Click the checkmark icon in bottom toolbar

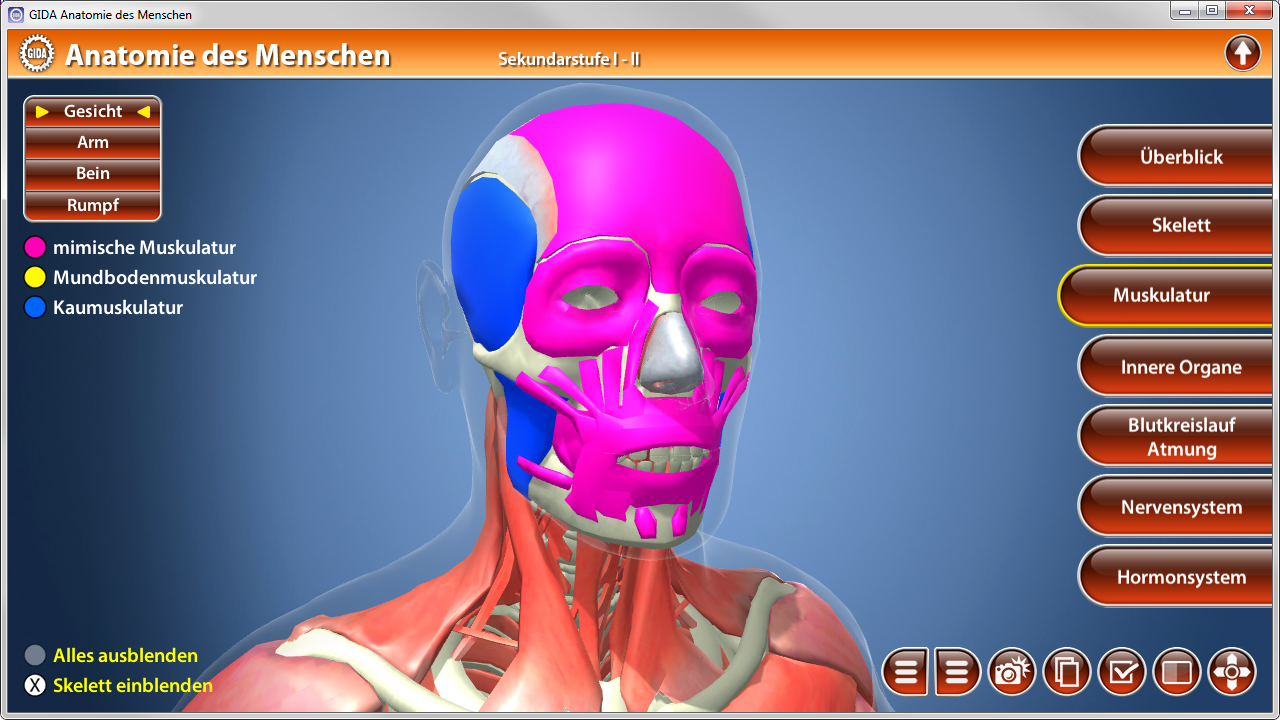coord(1122,672)
